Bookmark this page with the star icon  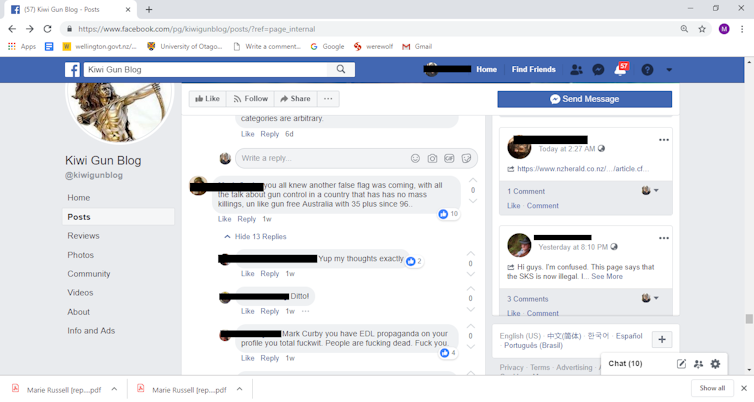click(702, 29)
